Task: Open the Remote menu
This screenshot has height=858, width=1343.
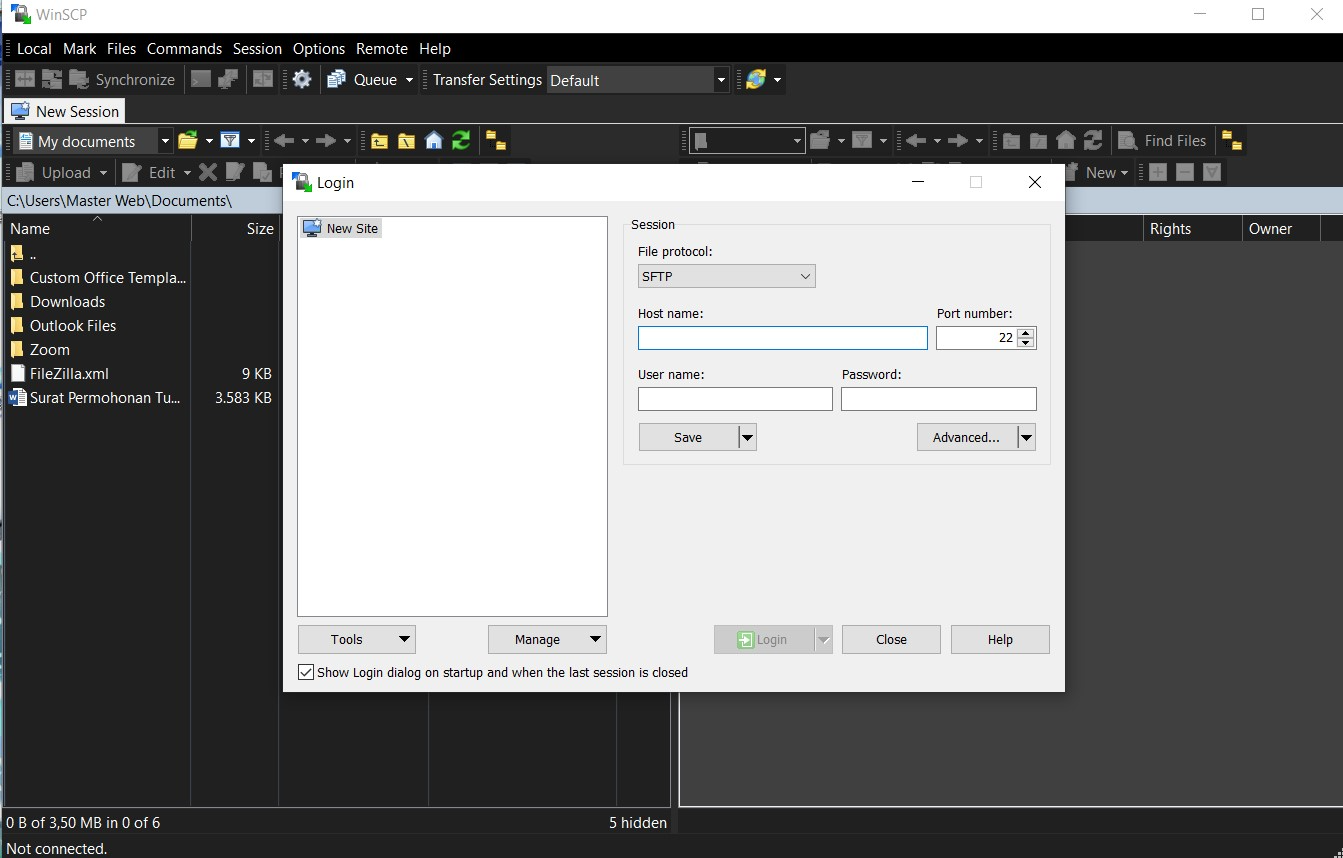Action: click(x=382, y=48)
